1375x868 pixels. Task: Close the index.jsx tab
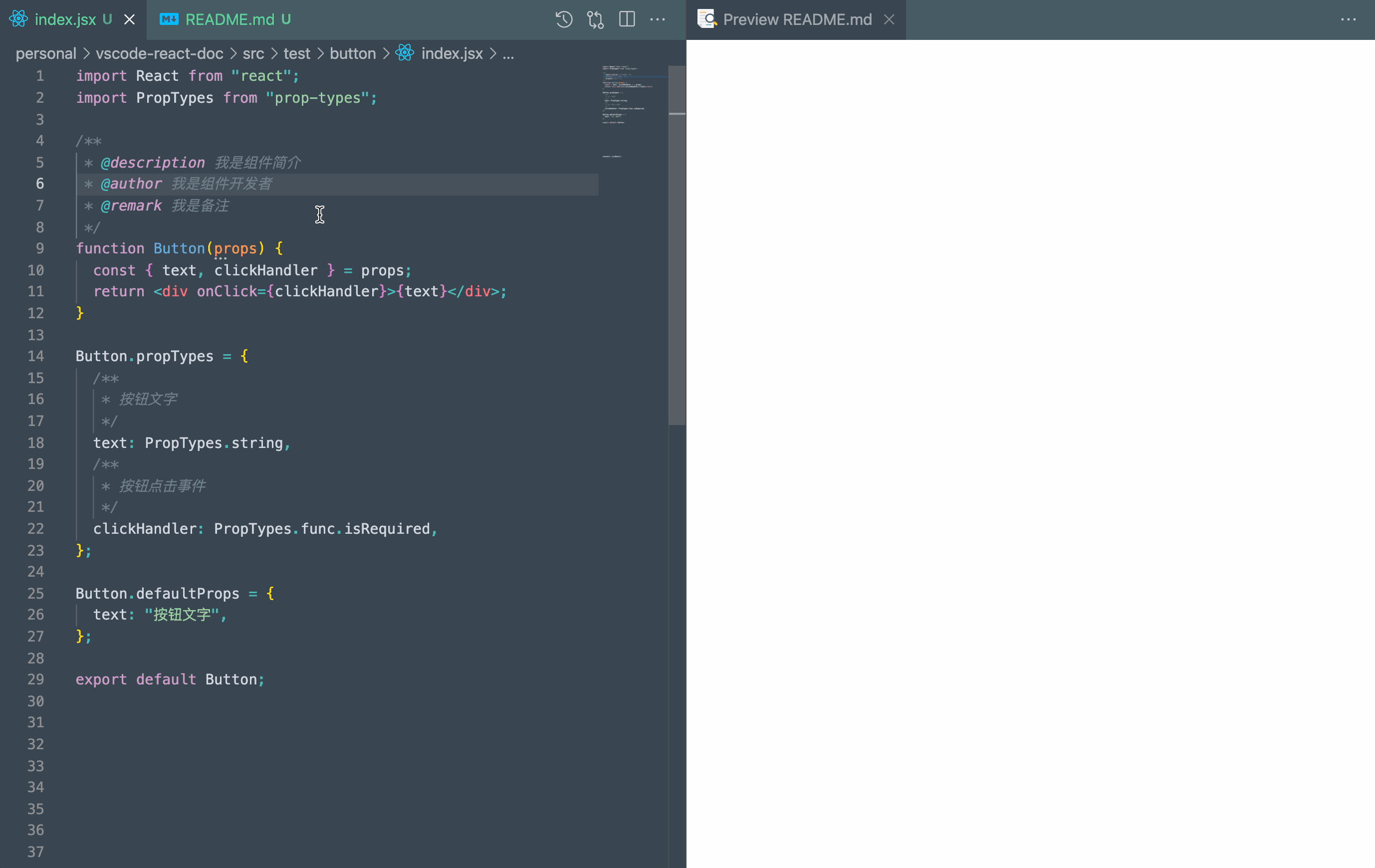pos(129,19)
